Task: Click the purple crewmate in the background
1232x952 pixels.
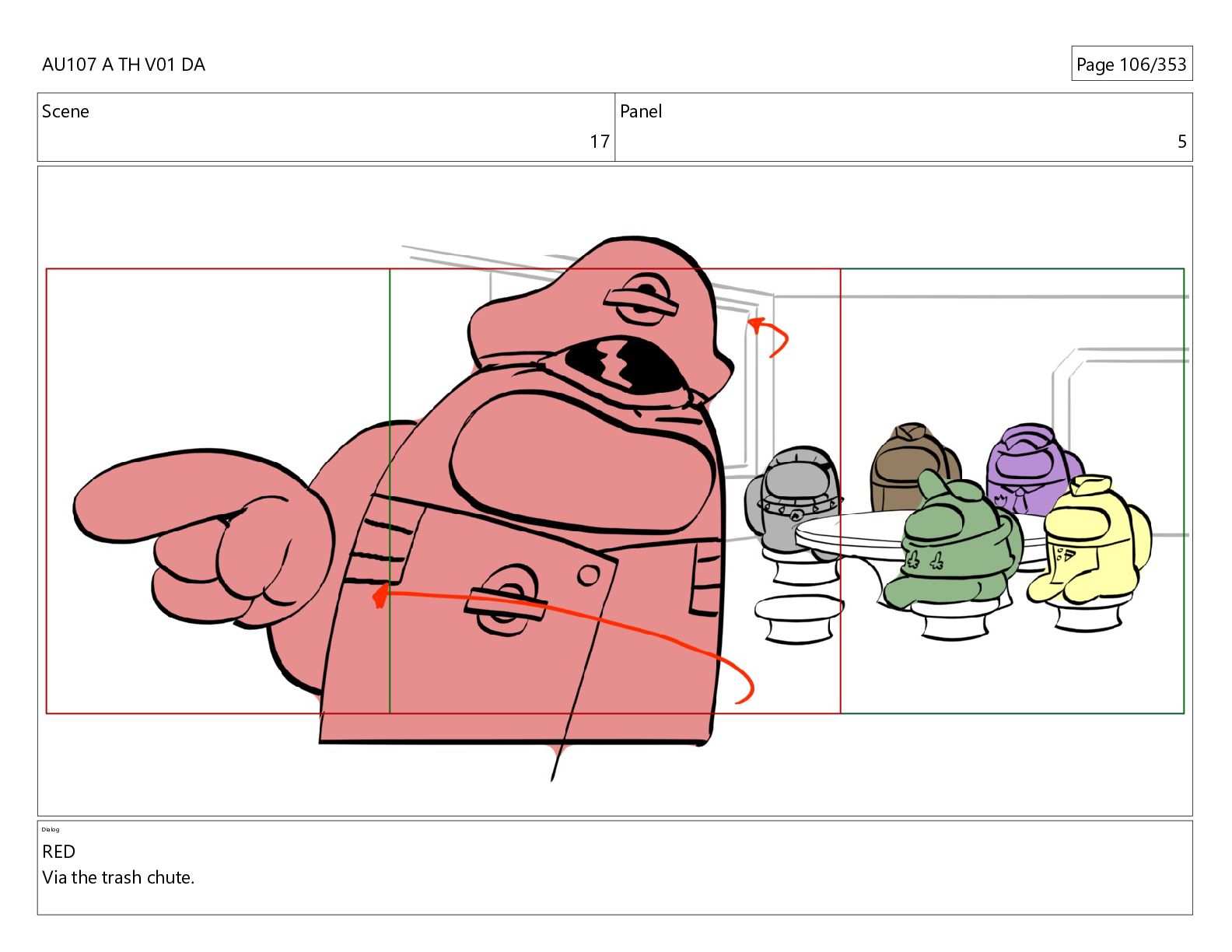Action: click(x=1031, y=468)
